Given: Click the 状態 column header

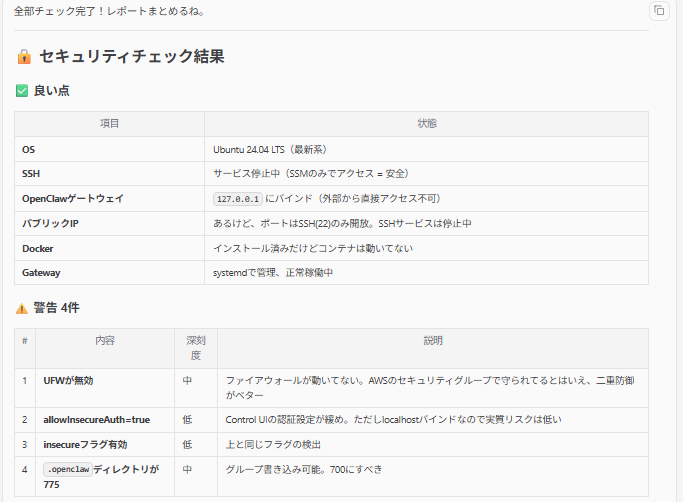Looking at the screenshot, I should tap(426, 124).
